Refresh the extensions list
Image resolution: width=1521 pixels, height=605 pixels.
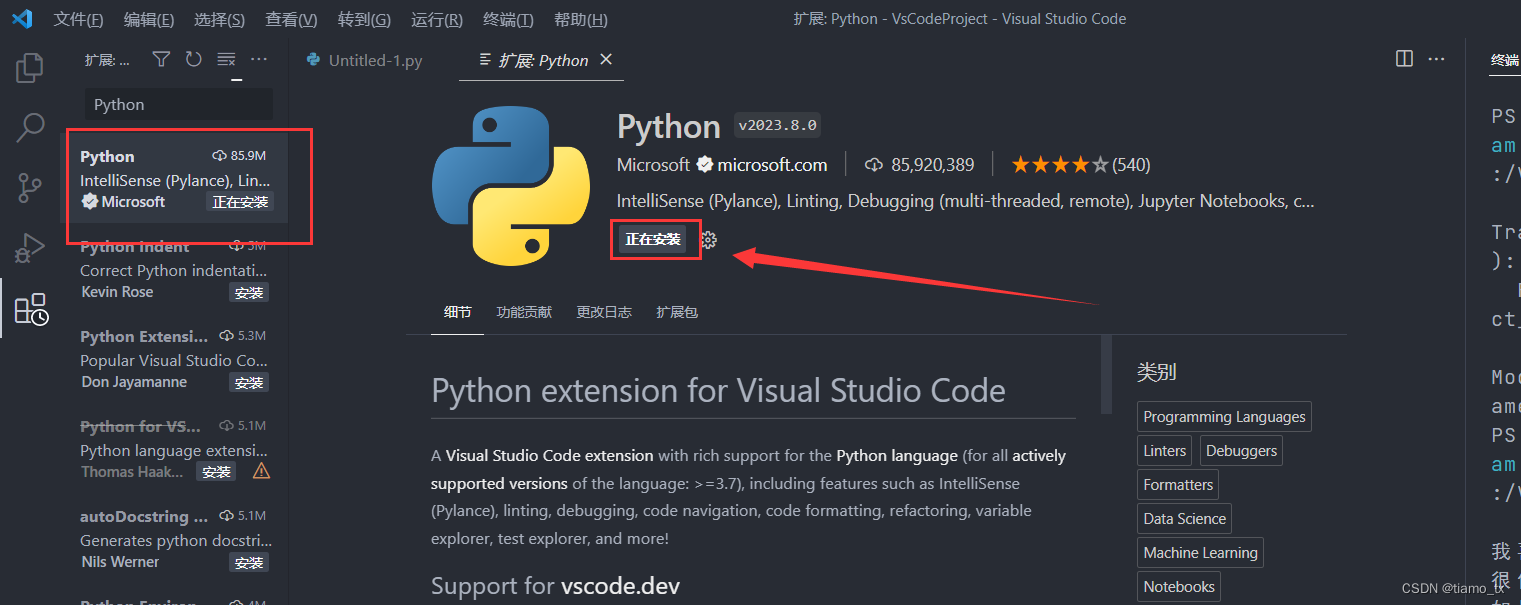193,60
